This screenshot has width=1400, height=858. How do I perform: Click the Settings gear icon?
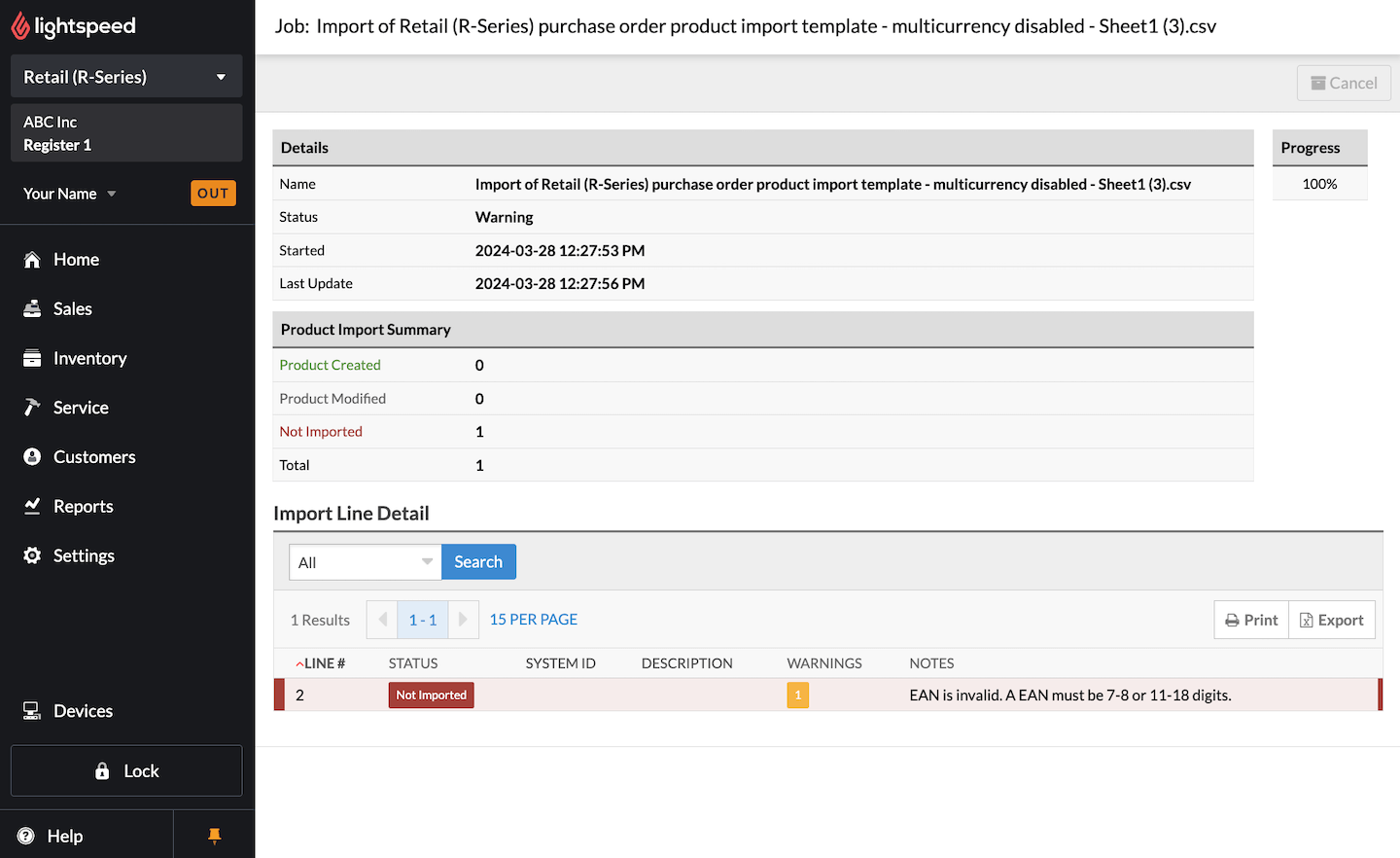[x=32, y=555]
